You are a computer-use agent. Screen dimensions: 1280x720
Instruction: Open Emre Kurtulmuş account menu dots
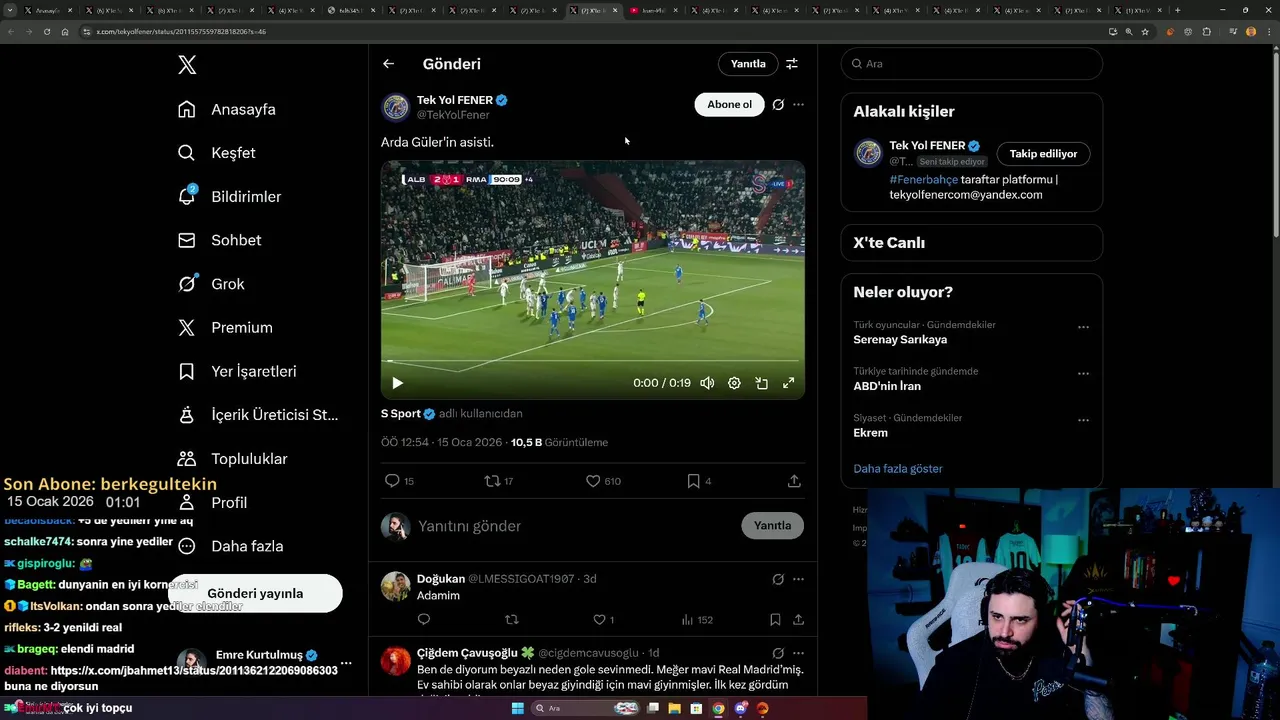click(346, 663)
